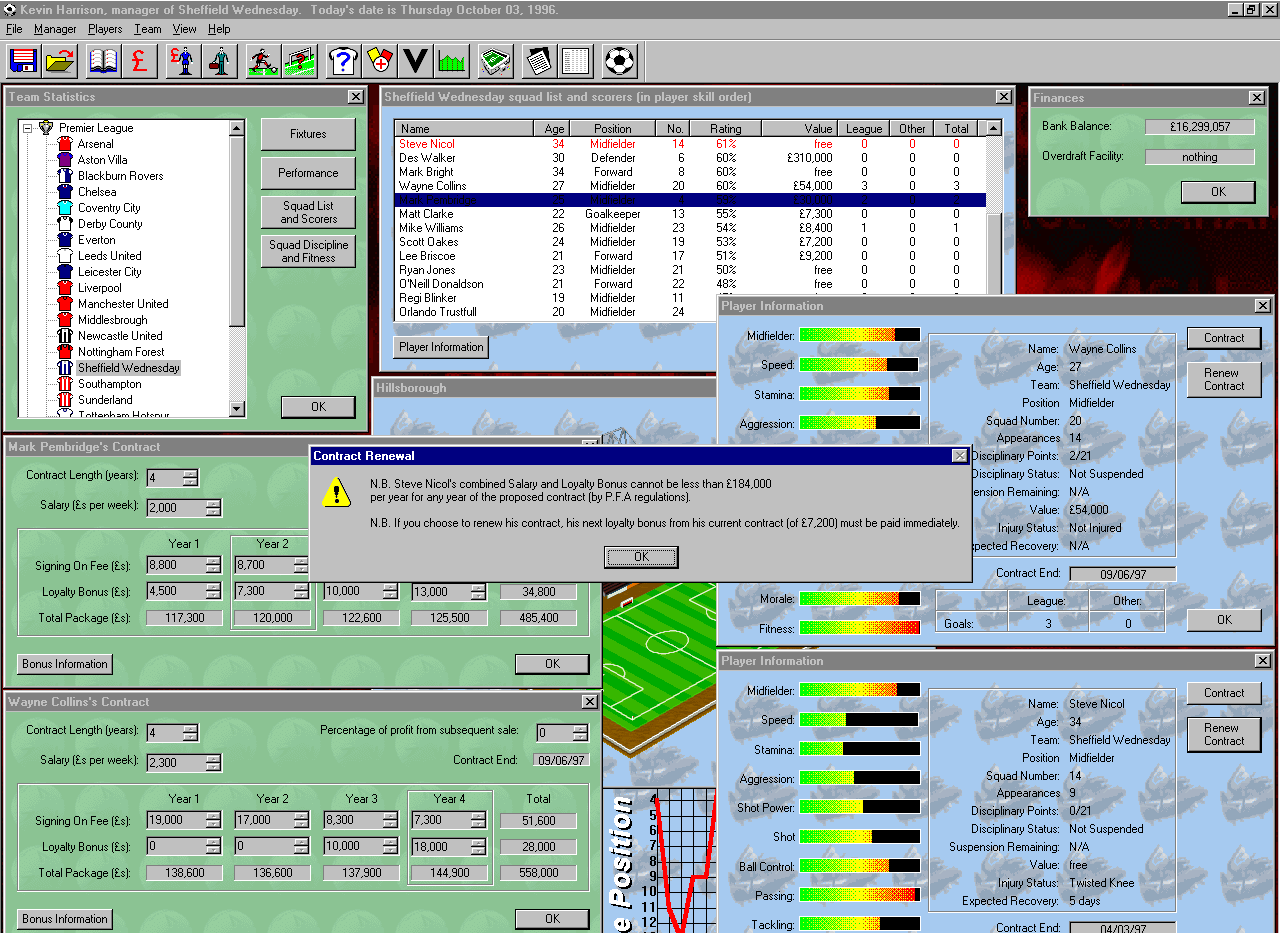Click the Coventry City sky-blue shirt icon
The height and width of the screenshot is (933, 1280).
[x=65, y=208]
